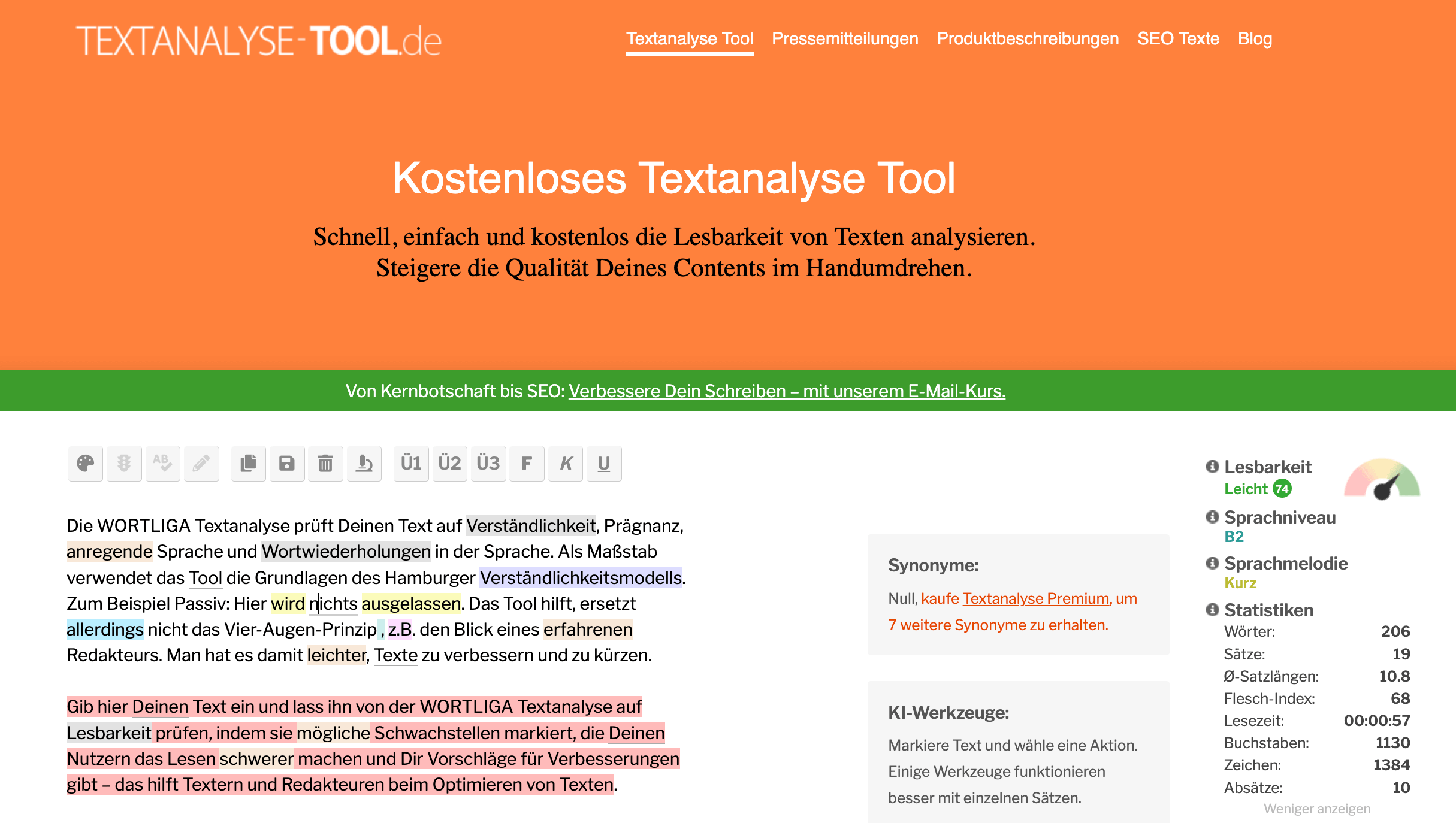Click the AB spell-check icon
1456x823 pixels.
(x=162, y=464)
